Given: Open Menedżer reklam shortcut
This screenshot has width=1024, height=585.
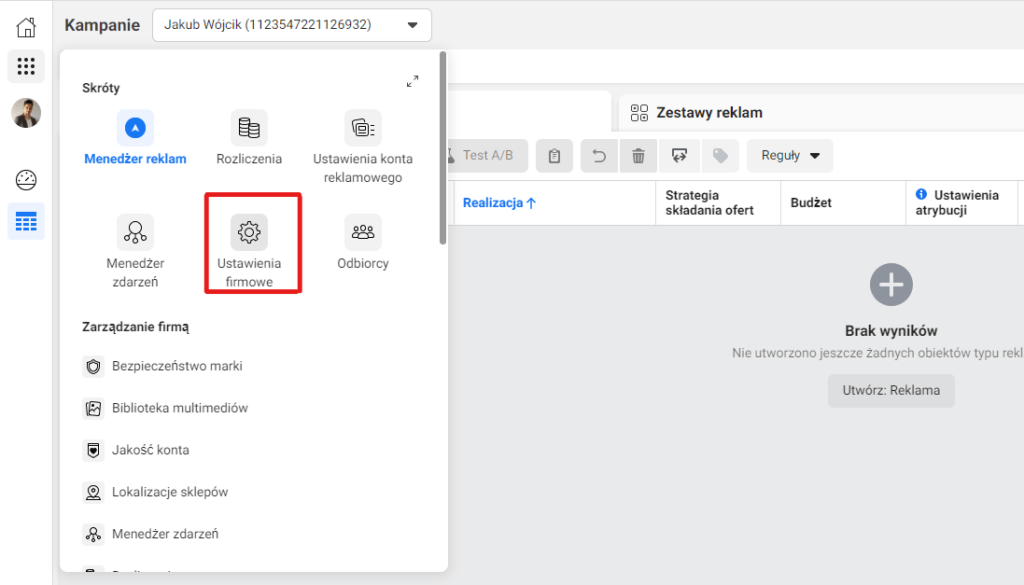Looking at the screenshot, I should click(135, 138).
